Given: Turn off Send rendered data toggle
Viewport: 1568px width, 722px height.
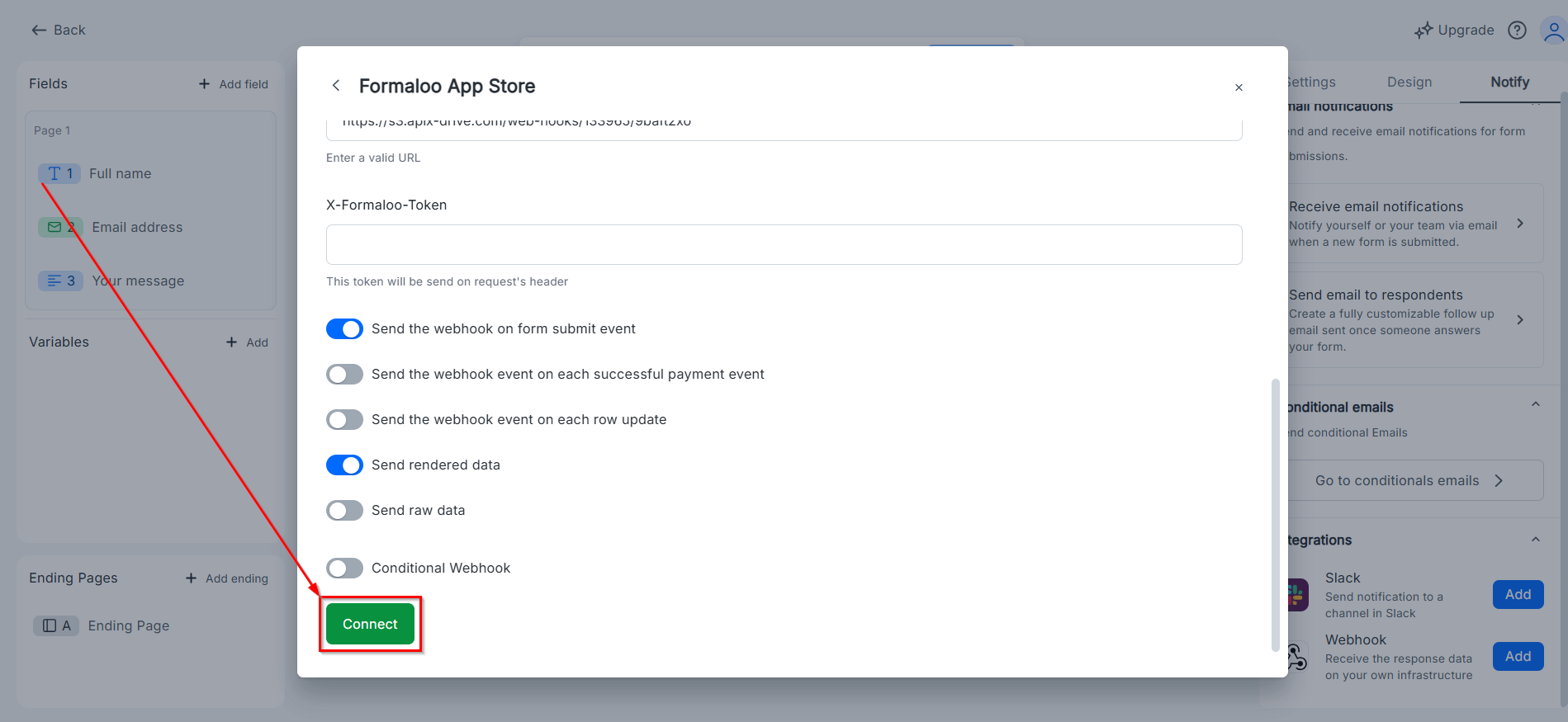Looking at the screenshot, I should [x=344, y=465].
